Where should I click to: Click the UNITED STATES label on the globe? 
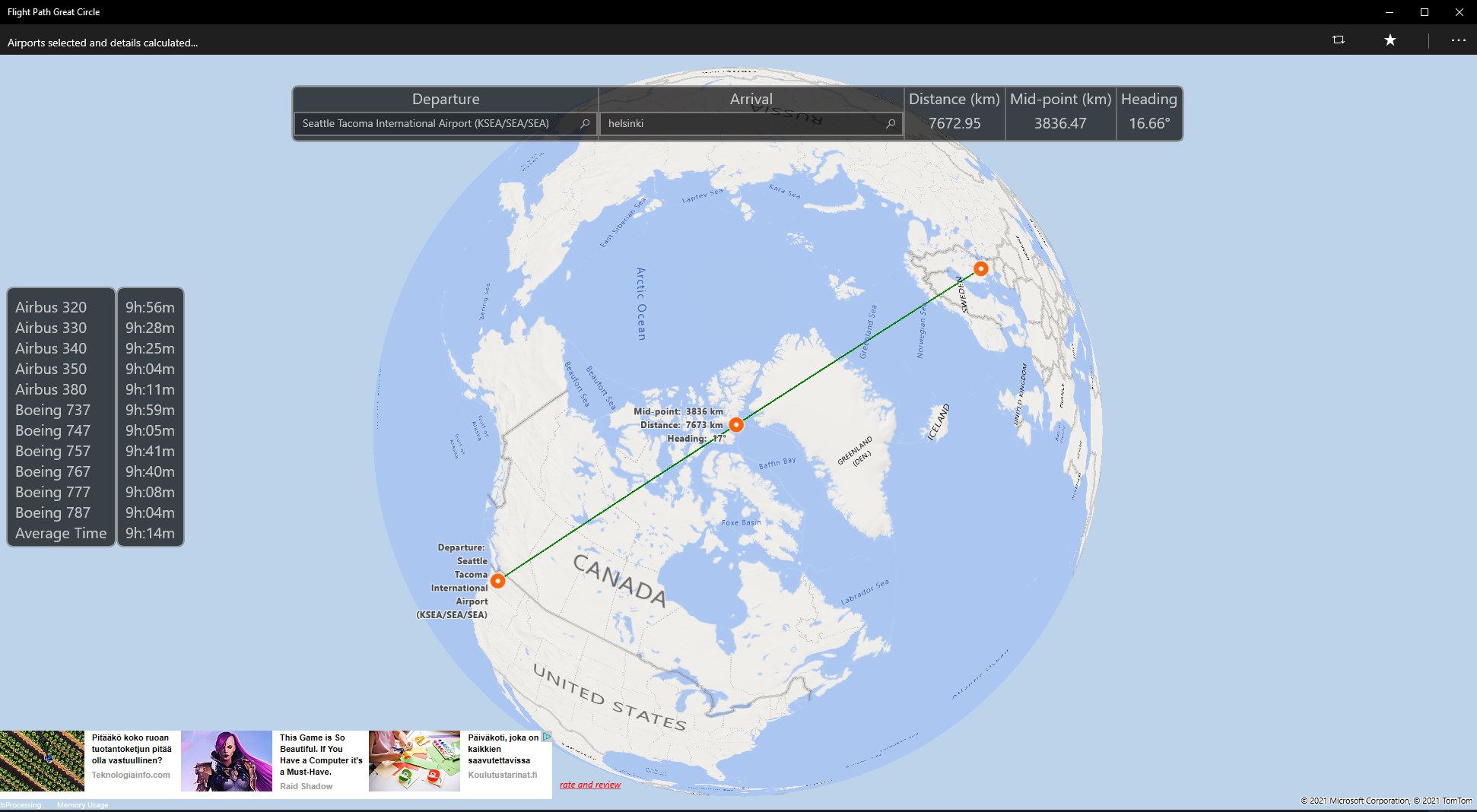609,697
